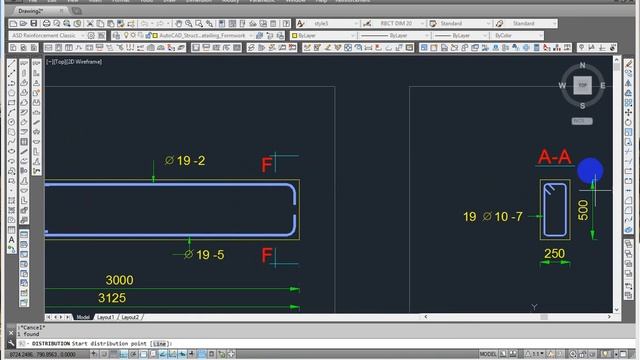640x360 pixels.
Task: Click the viewport controls label [-][Top][2D Wireframe]
Action: [x=74, y=62]
